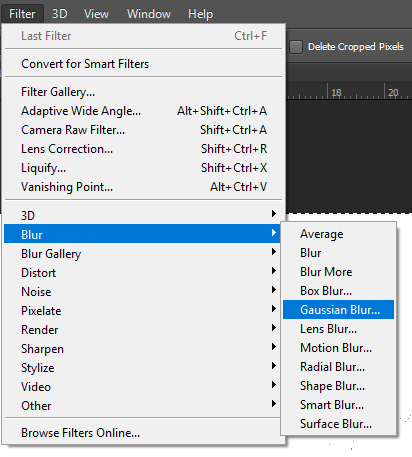The width and height of the screenshot is (412, 457).
Task: Open Camera Raw Filter
Action: coord(142,130)
